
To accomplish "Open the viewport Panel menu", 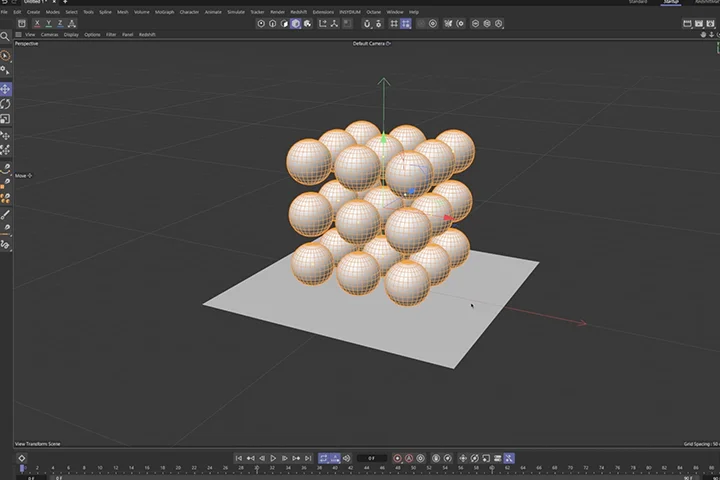I will tap(128, 34).
